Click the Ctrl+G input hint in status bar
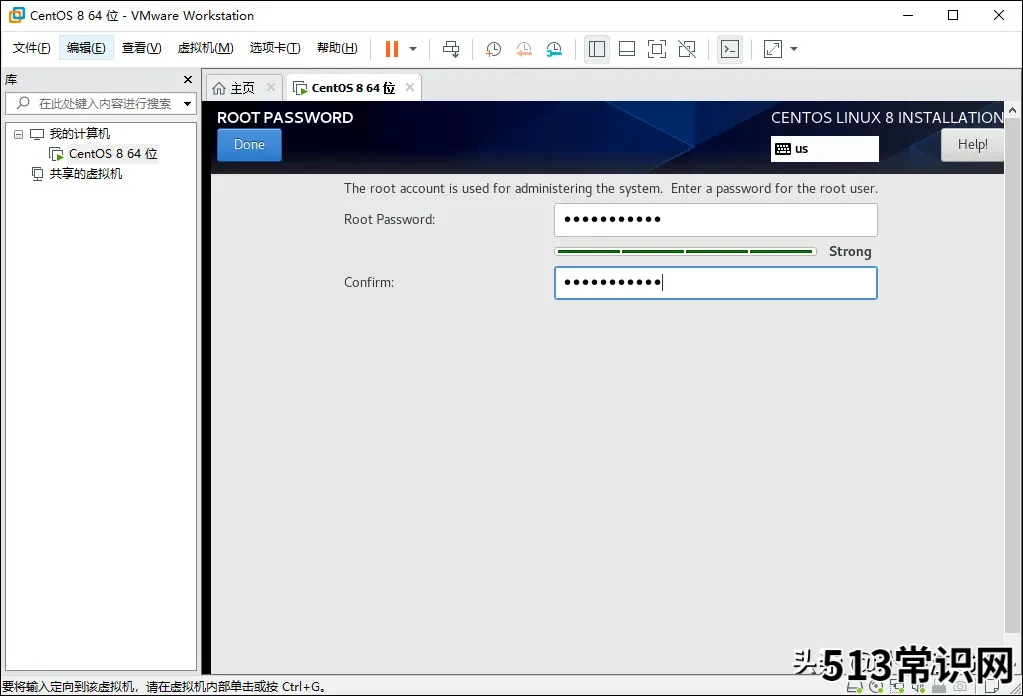Screen dimensions: 1023x696 click(164, 687)
